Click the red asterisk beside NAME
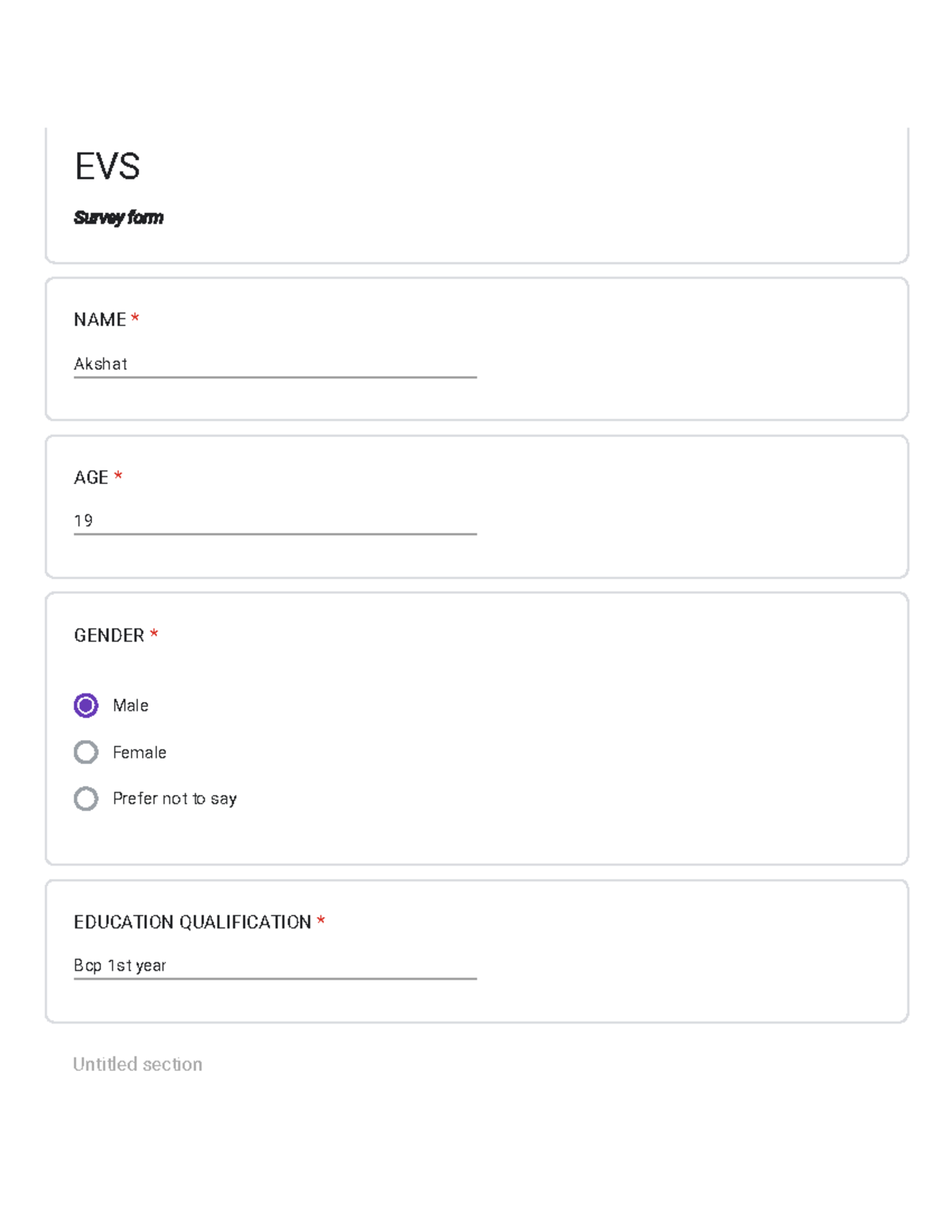The image size is (952, 1232). click(x=136, y=318)
